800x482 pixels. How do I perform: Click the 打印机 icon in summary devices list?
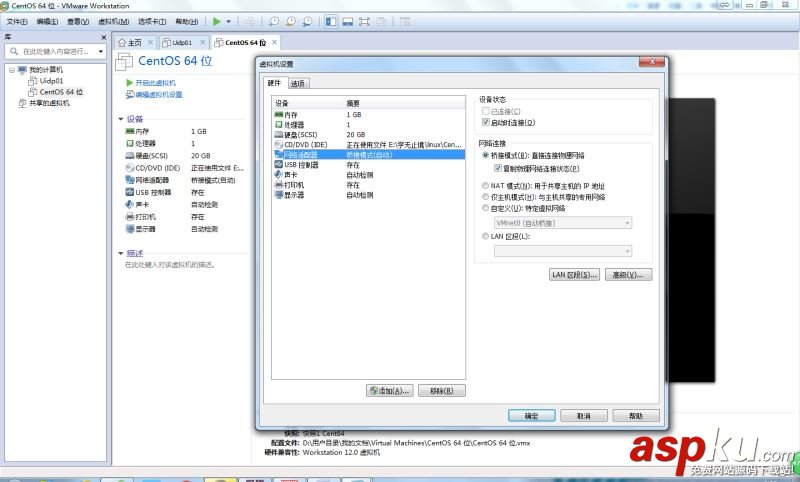click(x=130, y=217)
